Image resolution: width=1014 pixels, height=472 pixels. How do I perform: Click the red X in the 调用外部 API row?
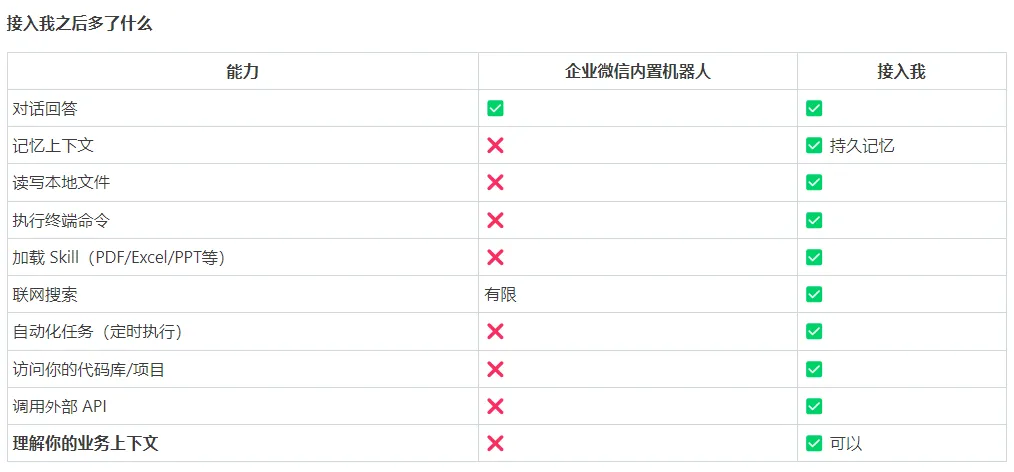[x=495, y=406]
